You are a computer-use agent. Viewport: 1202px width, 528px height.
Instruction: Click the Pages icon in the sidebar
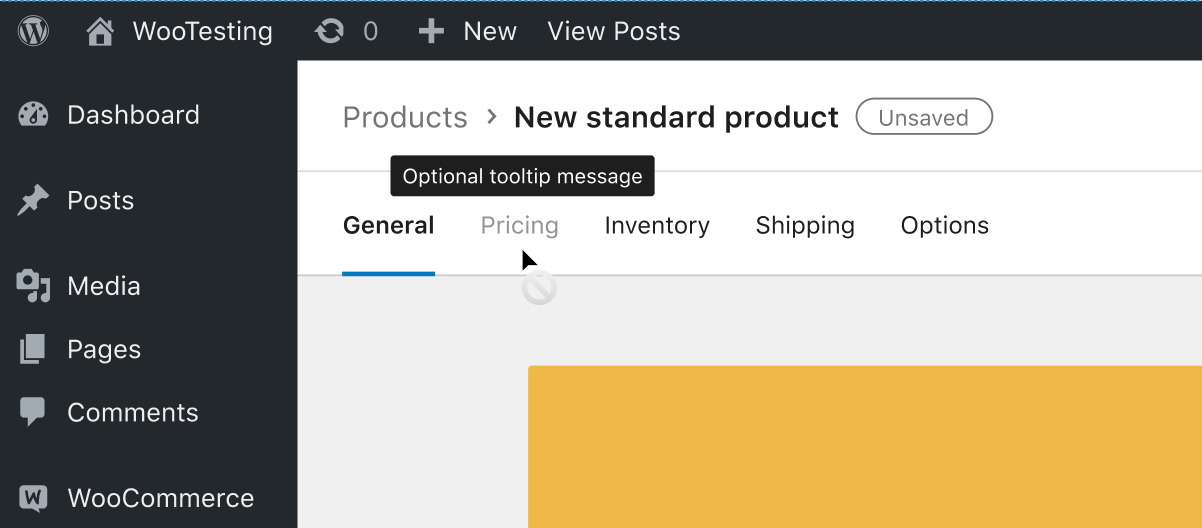33,349
